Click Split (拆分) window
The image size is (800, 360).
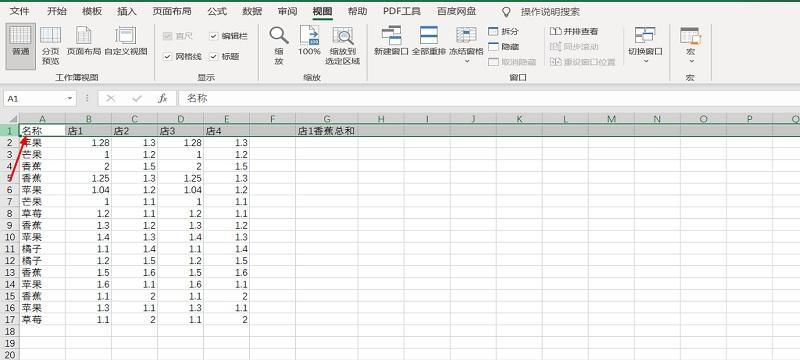pos(503,32)
